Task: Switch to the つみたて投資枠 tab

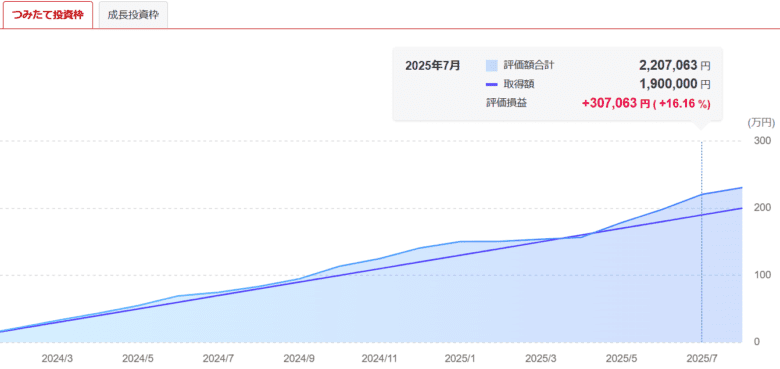Action: point(48,14)
